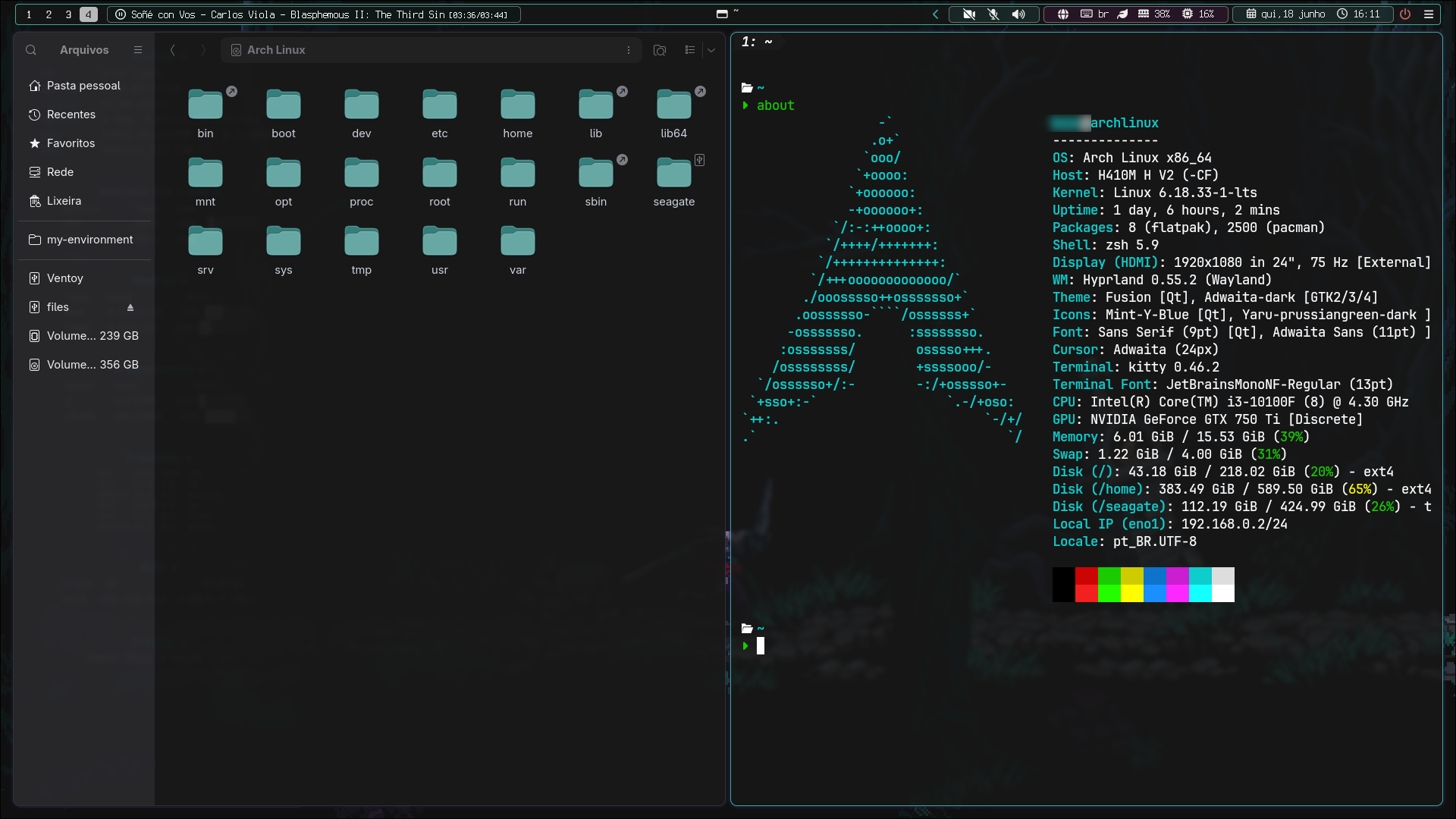Select the sbin folder
The width and height of the screenshot is (1456, 819).
pyautogui.click(x=596, y=182)
